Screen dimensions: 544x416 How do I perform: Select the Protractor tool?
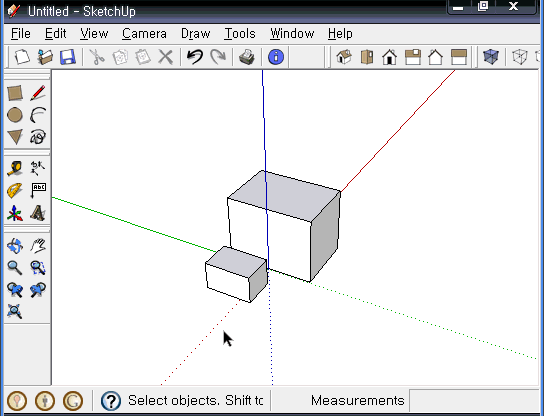tap(15, 190)
